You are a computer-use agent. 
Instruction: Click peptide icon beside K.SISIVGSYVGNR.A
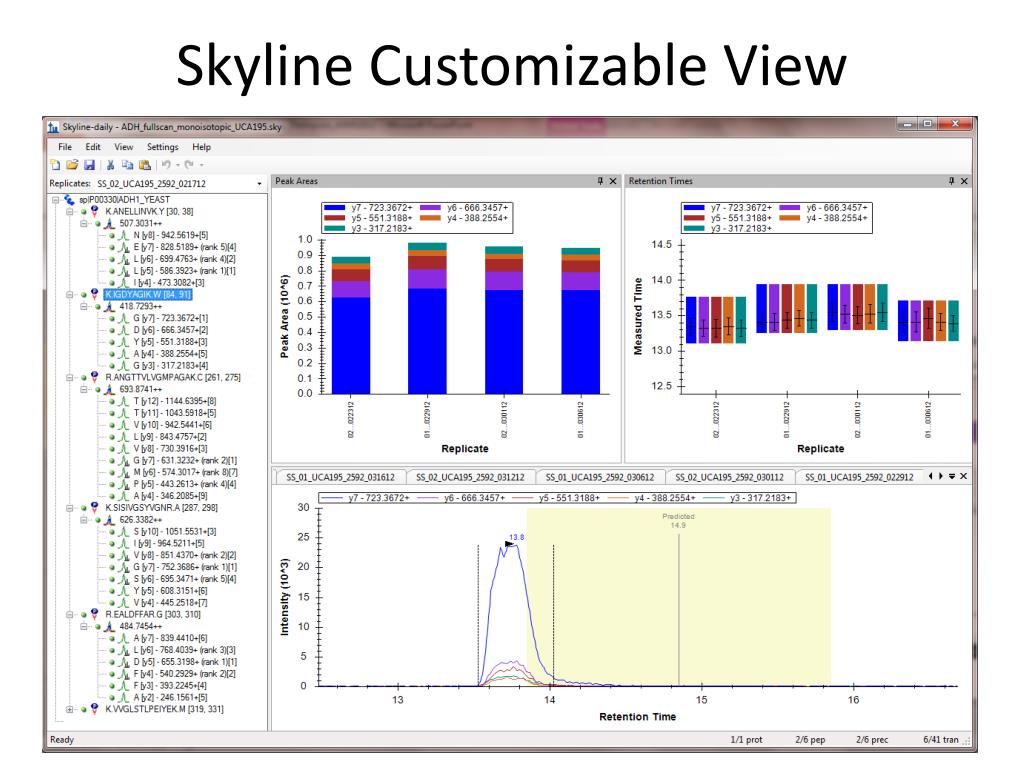(x=95, y=507)
